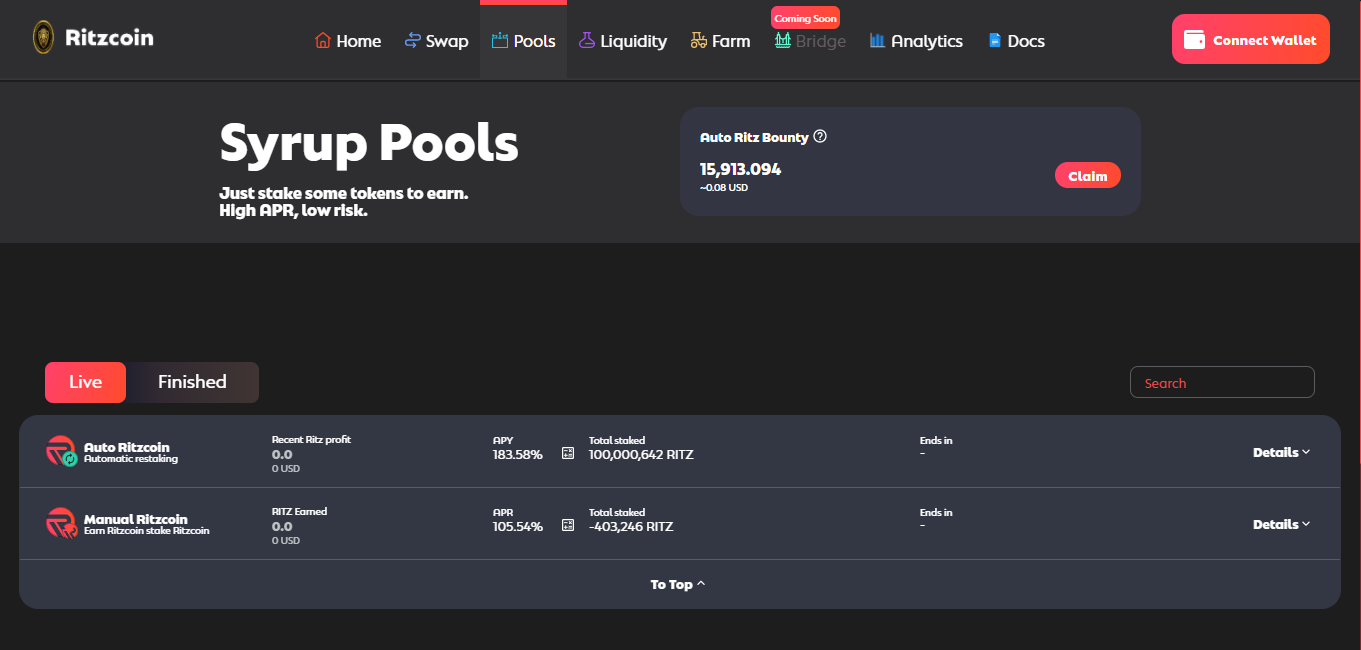This screenshot has height=650, width=1361.
Task: Click the help icon beside Auto Ritz Bounty
Action: point(820,137)
